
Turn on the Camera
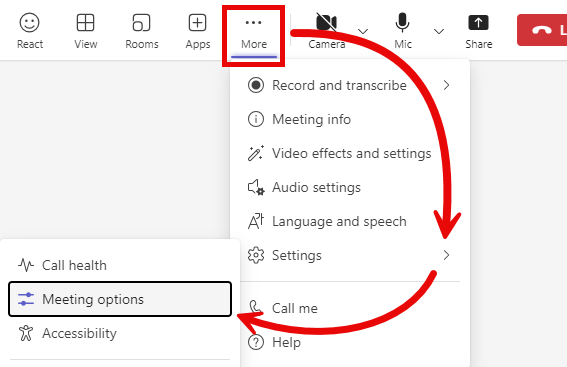[327, 31]
